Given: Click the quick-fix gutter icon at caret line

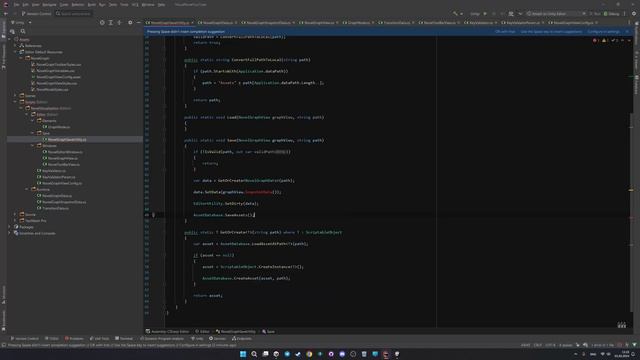Looking at the screenshot, I should pyautogui.click(x=153, y=215).
